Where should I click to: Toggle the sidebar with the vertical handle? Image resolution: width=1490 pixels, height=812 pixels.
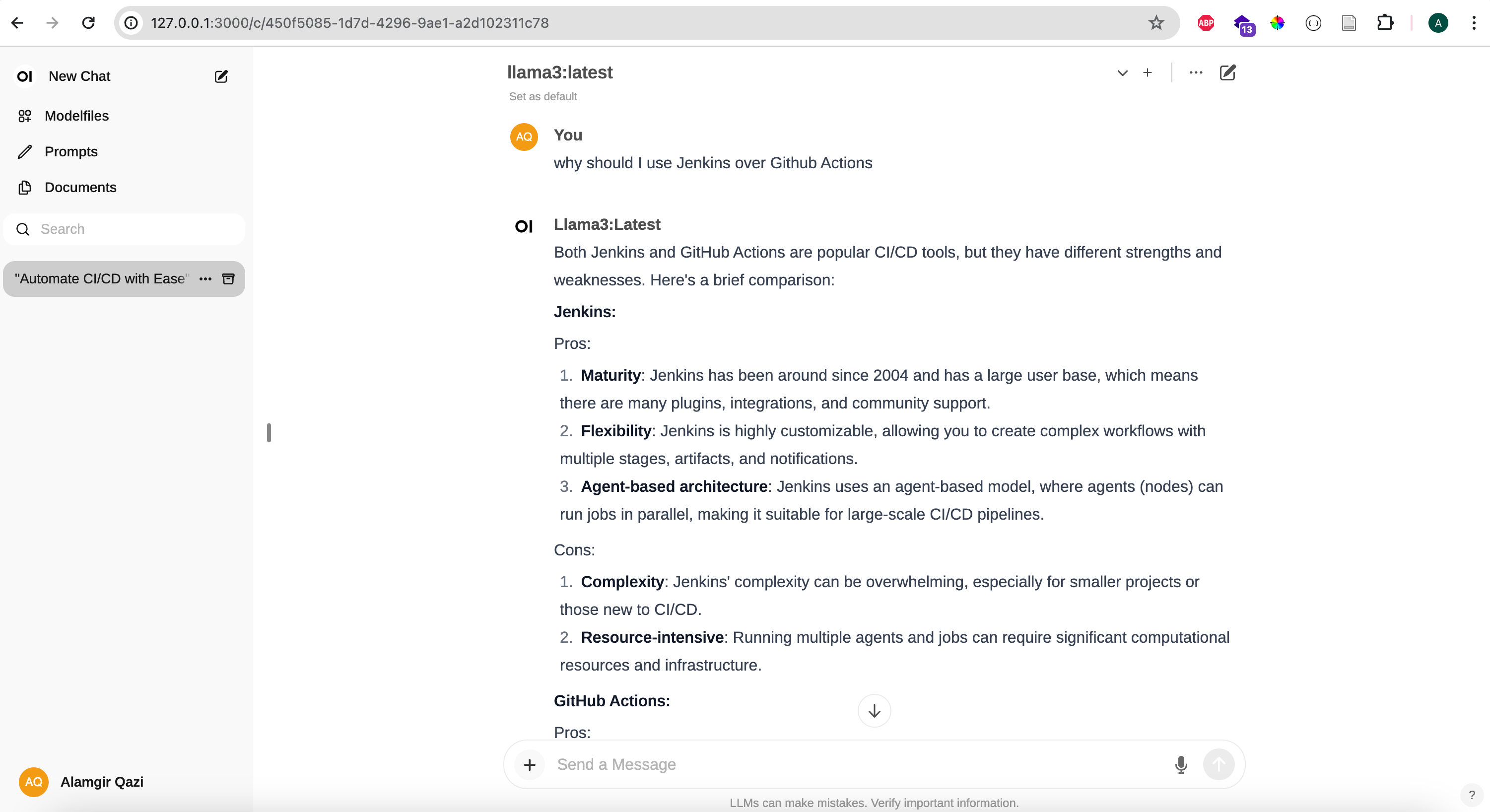[269, 433]
